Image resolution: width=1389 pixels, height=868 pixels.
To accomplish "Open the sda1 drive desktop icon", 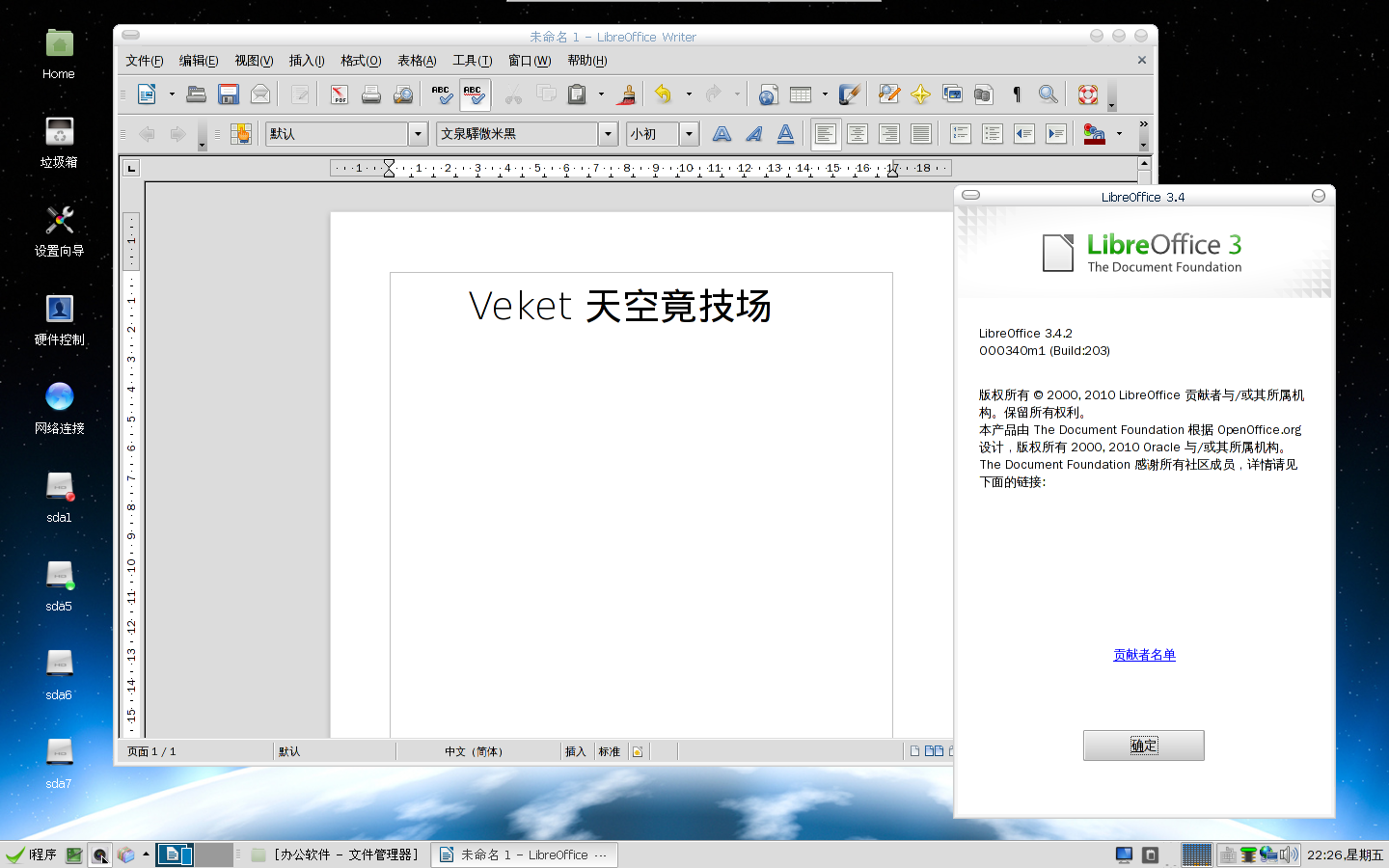I will (x=59, y=498).
